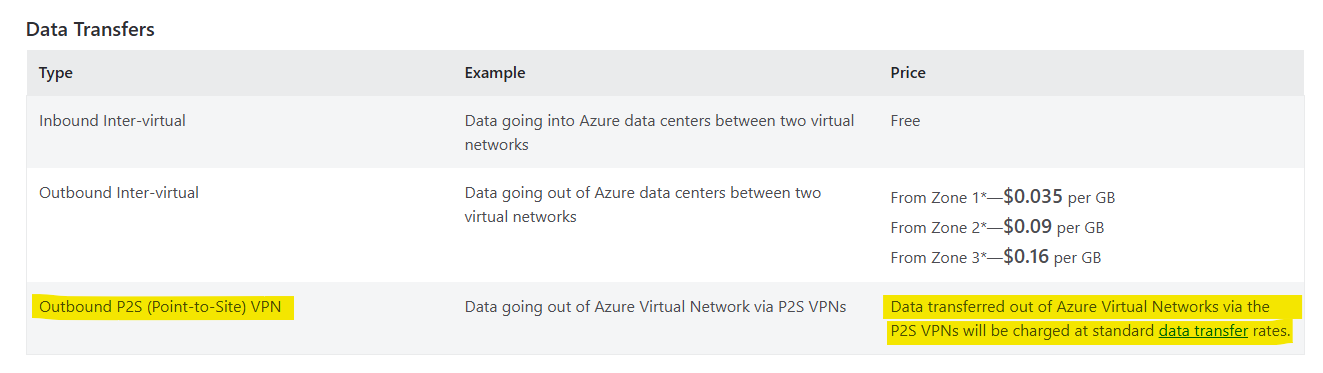Select the Example column header
The height and width of the screenshot is (373, 1323).
495,73
